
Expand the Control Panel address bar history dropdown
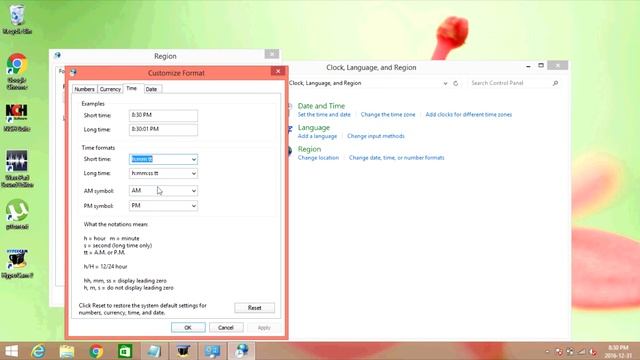[445, 83]
